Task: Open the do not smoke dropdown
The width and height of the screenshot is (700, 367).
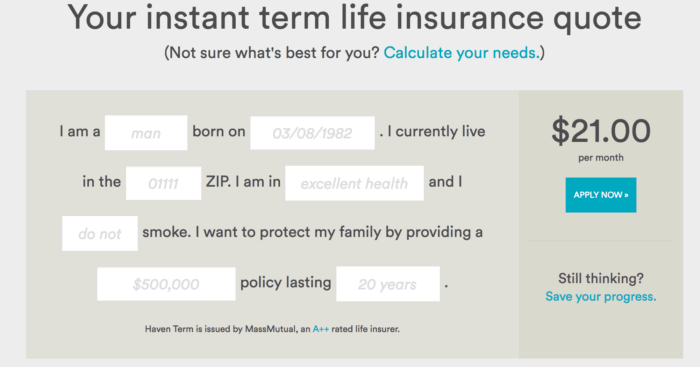Action: (x=100, y=234)
